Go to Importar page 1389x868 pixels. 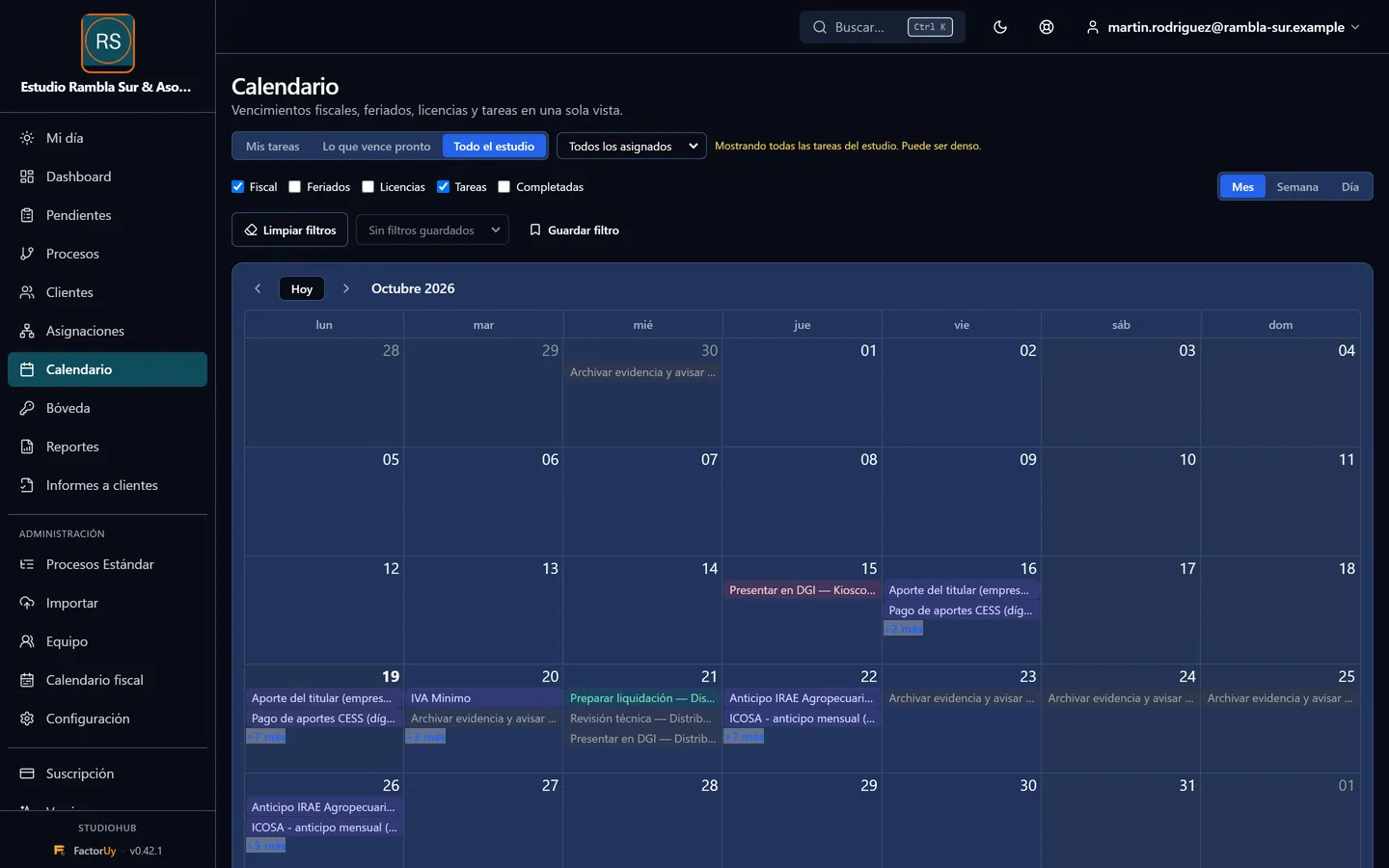click(x=107, y=603)
